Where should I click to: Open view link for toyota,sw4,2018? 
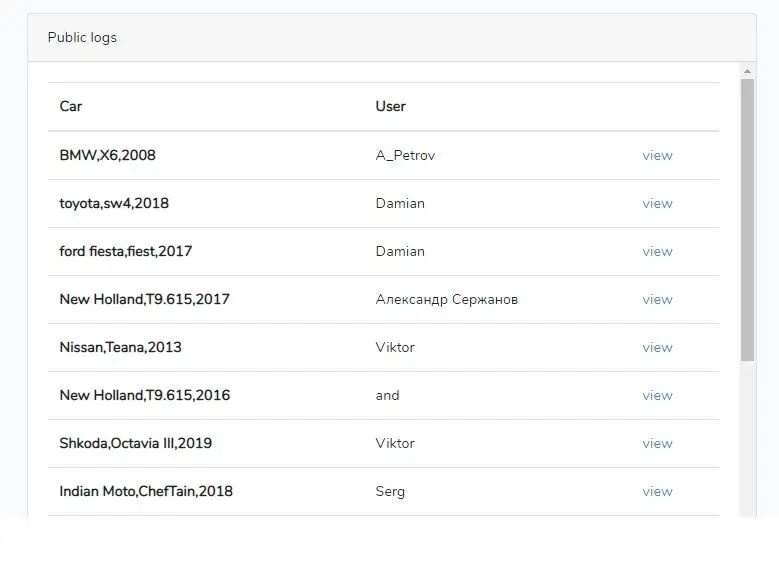pos(657,203)
